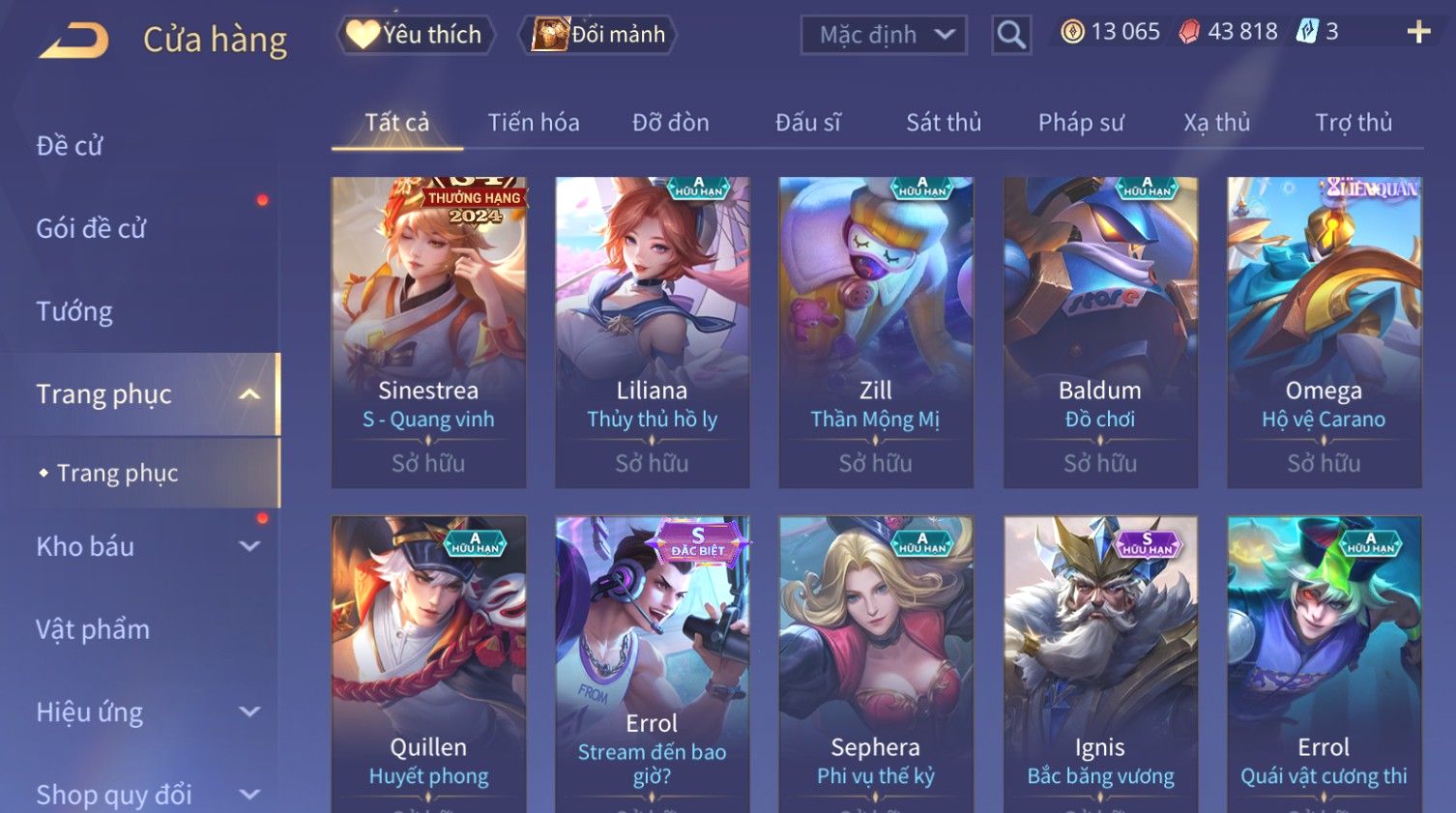
Task: Tap the plus icon to add currency
Action: pos(1418,32)
